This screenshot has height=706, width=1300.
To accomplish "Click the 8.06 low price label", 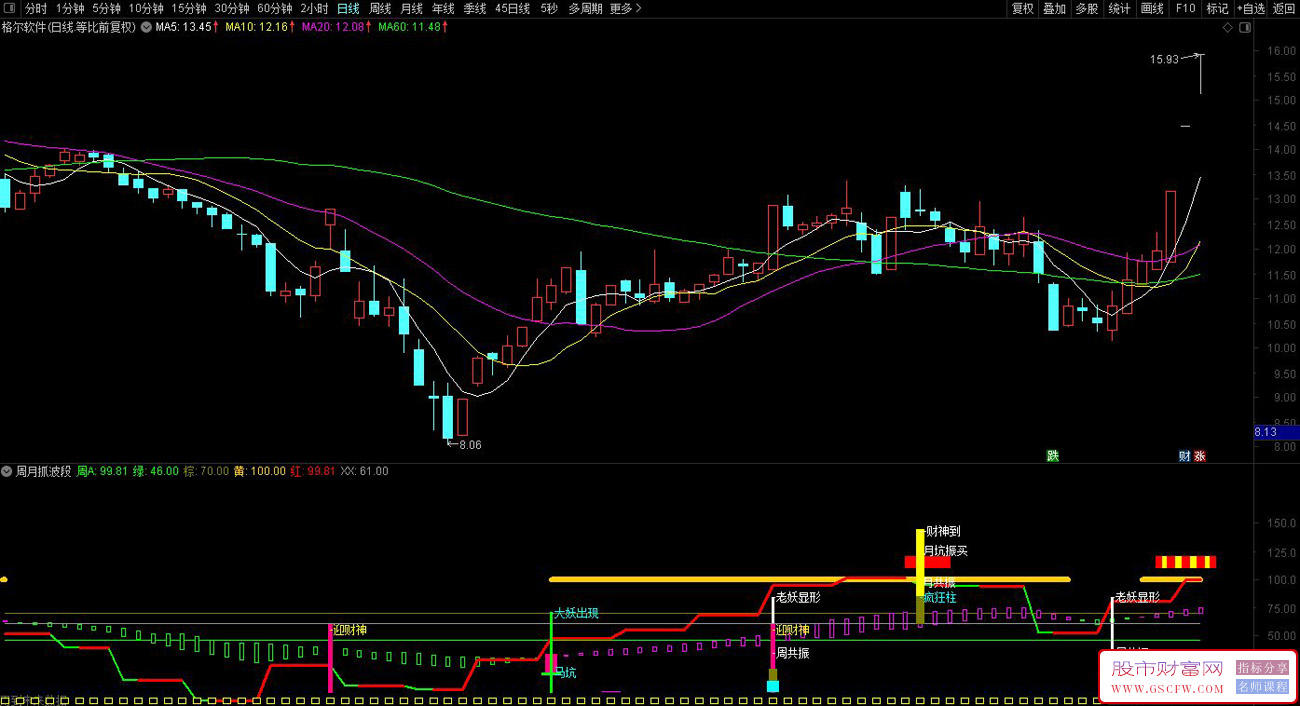I will (x=470, y=445).
